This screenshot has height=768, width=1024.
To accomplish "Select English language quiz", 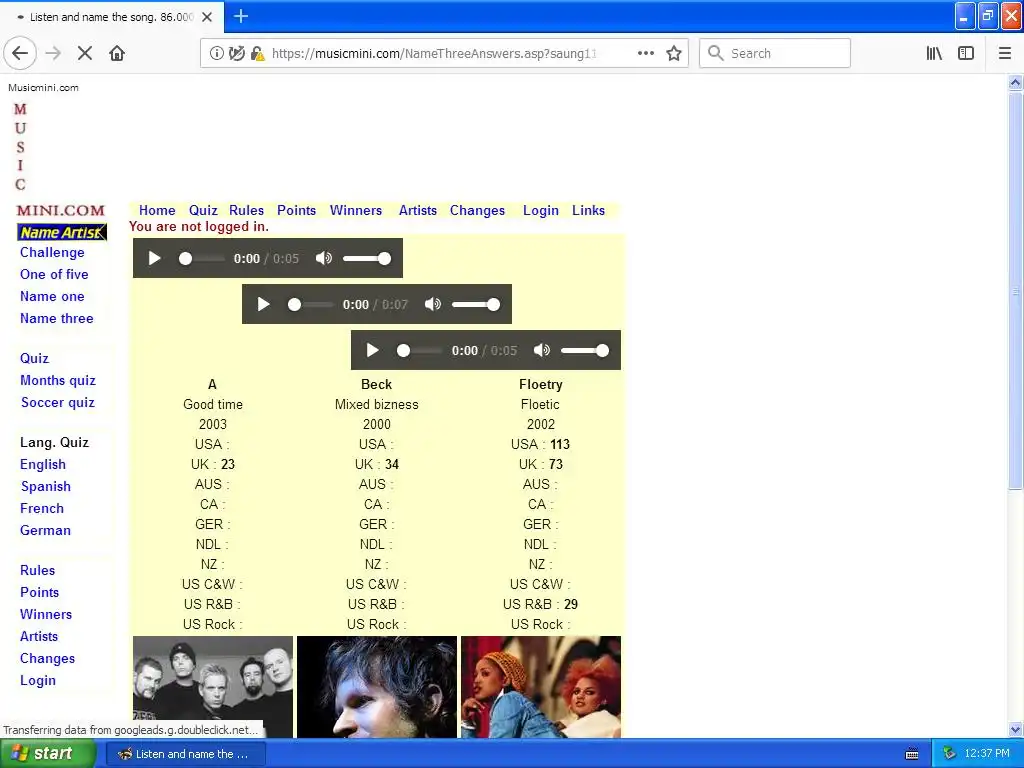I will click(x=43, y=464).
